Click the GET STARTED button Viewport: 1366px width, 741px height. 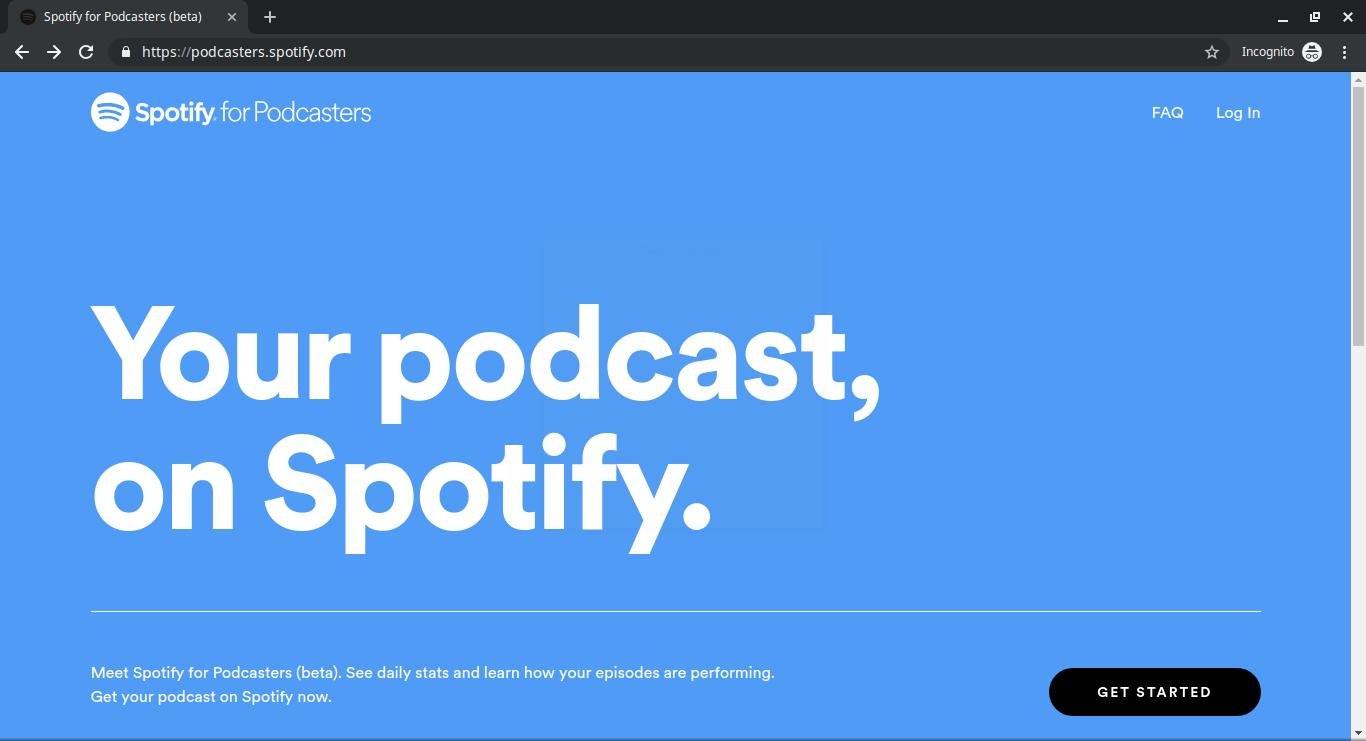coord(1155,692)
